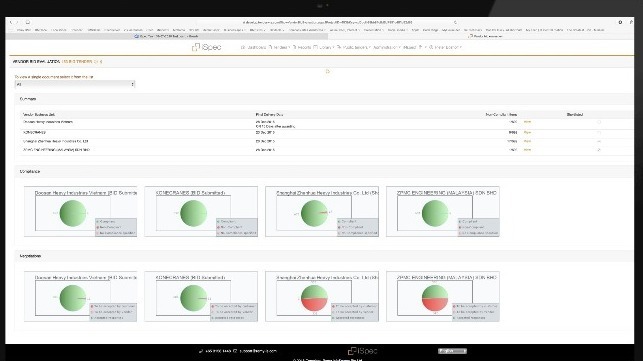Click the View link in the KONECRANES row
The height and width of the screenshot is (361, 643).
(x=527, y=133)
